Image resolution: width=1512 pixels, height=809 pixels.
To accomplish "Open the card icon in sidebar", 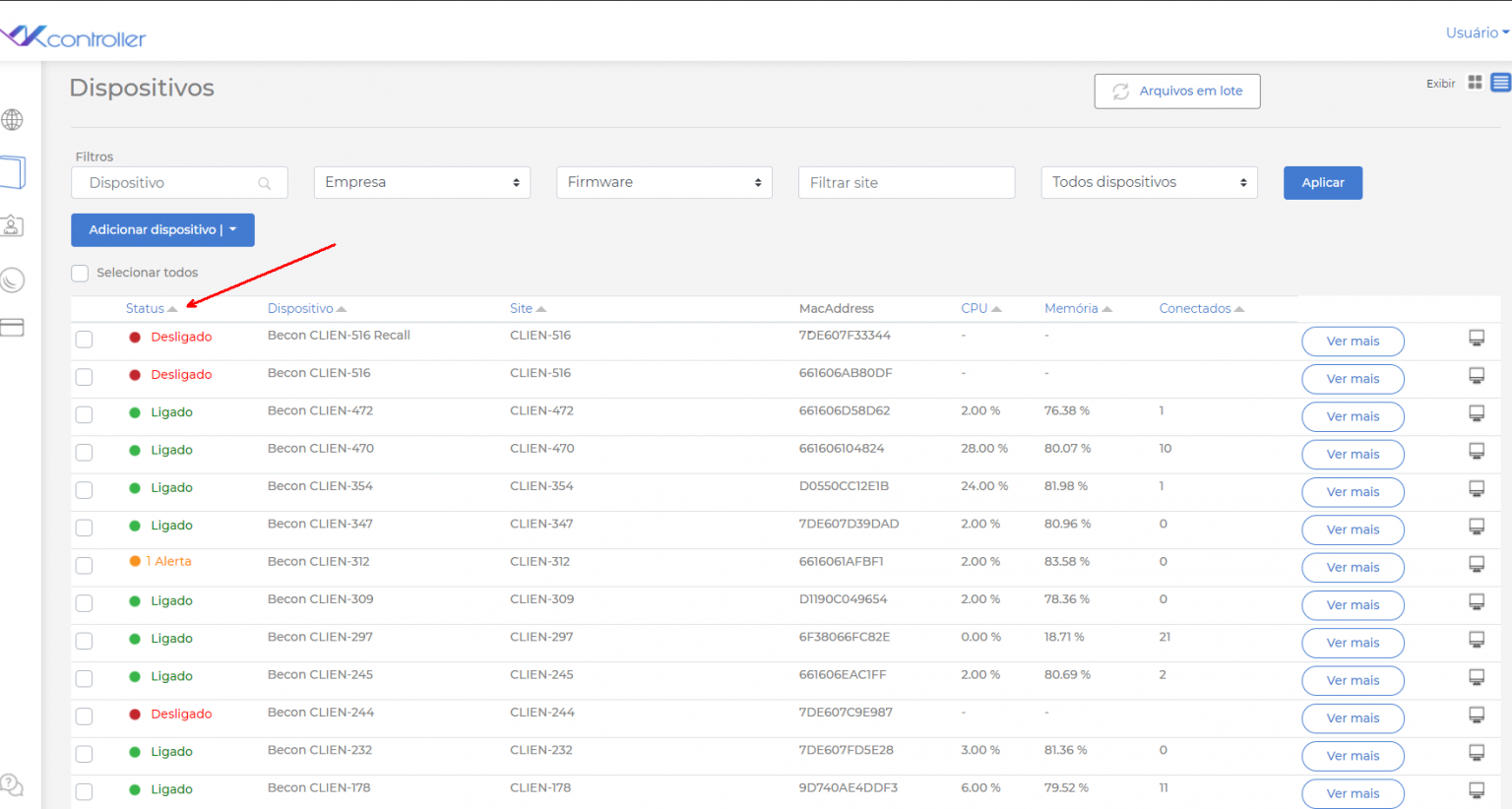I will 12,328.
